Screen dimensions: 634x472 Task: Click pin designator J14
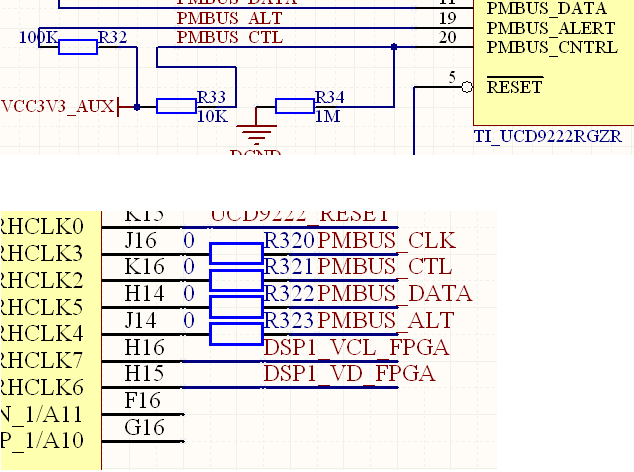(x=140, y=320)
